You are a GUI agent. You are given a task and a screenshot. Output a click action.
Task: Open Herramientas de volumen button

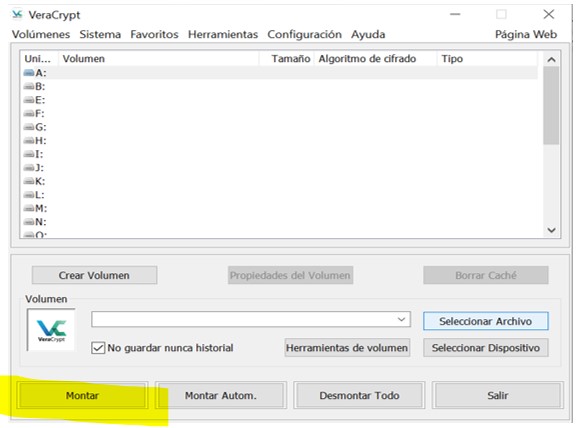pyautogui.click(x=347, y=348)
